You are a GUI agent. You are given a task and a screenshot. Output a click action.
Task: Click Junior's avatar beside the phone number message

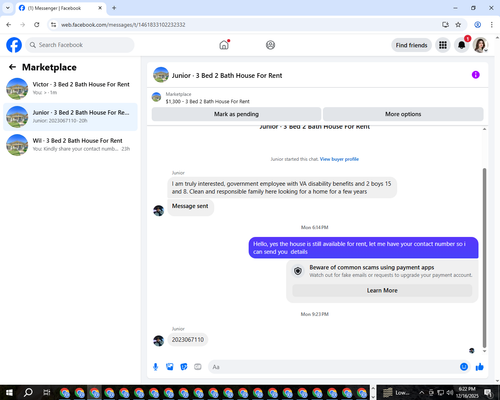coord(159,340)
